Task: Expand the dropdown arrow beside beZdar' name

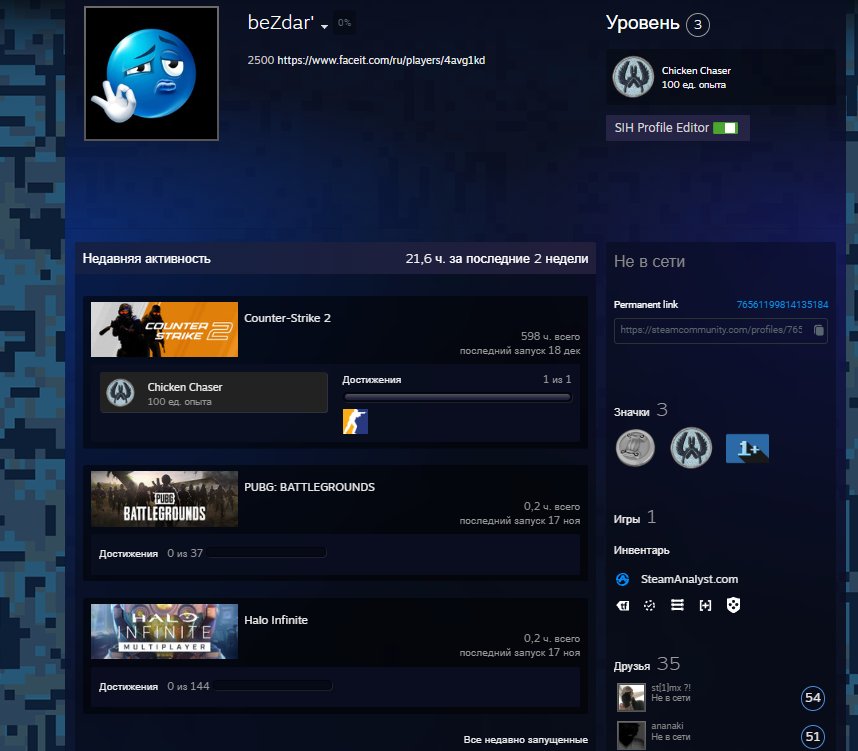Action: coord(324,26)
